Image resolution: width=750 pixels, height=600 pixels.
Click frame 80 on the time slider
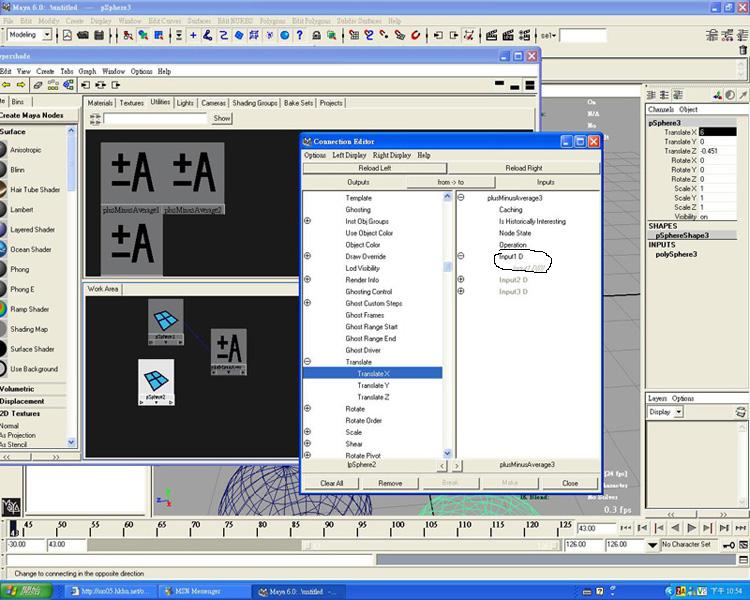262,528
